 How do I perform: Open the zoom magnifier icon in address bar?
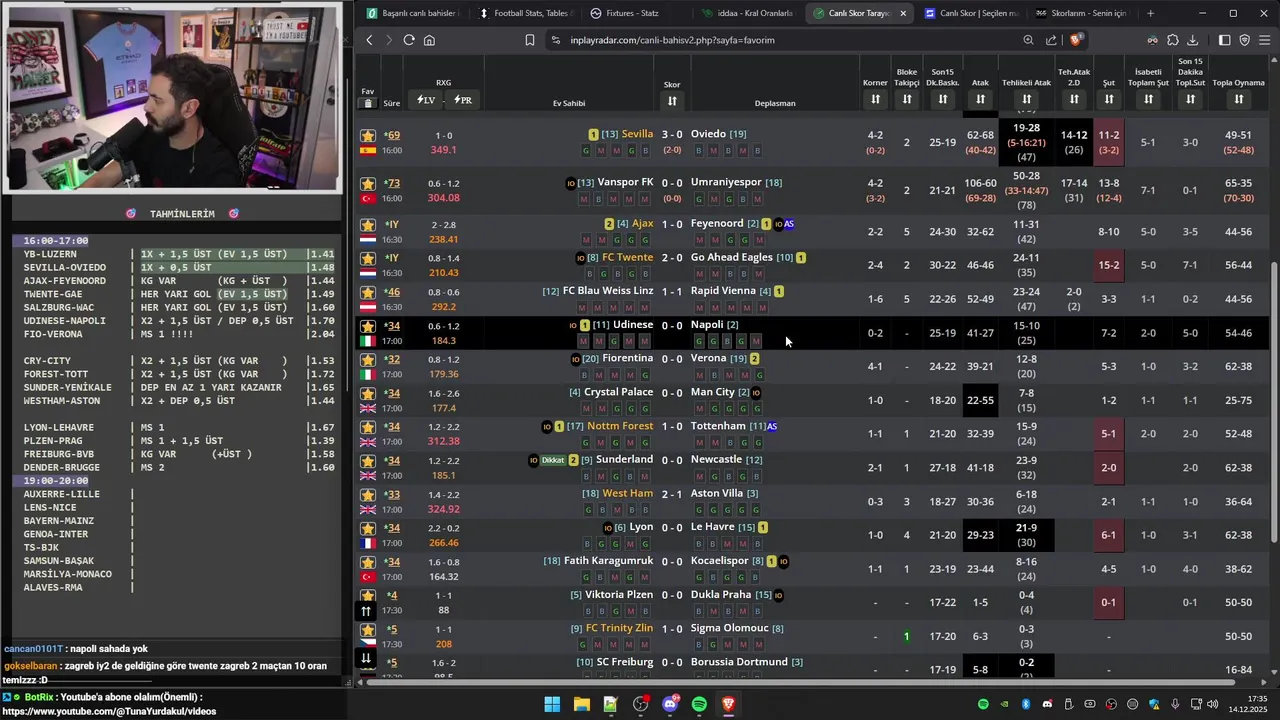(x=1028, y=40)
